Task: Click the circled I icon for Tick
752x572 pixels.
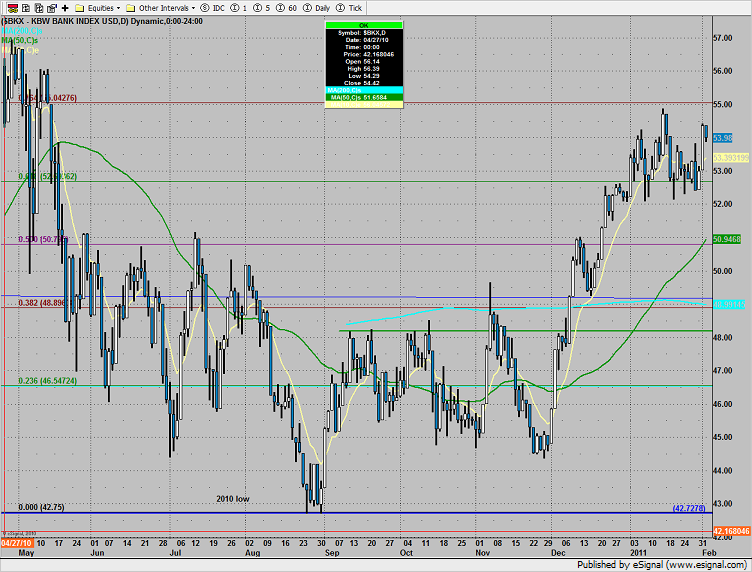Action: (x=341, y=8)
